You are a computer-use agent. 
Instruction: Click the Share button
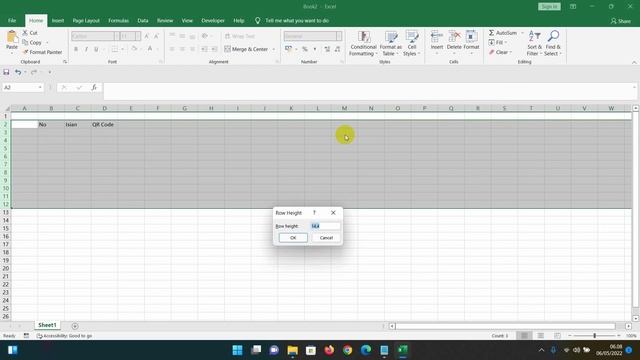(x=620, y=21)
